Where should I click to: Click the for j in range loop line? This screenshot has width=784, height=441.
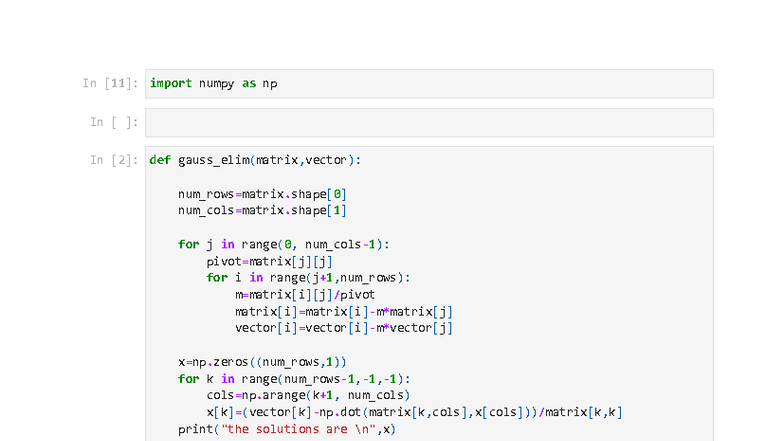click(x=283, y=244)
